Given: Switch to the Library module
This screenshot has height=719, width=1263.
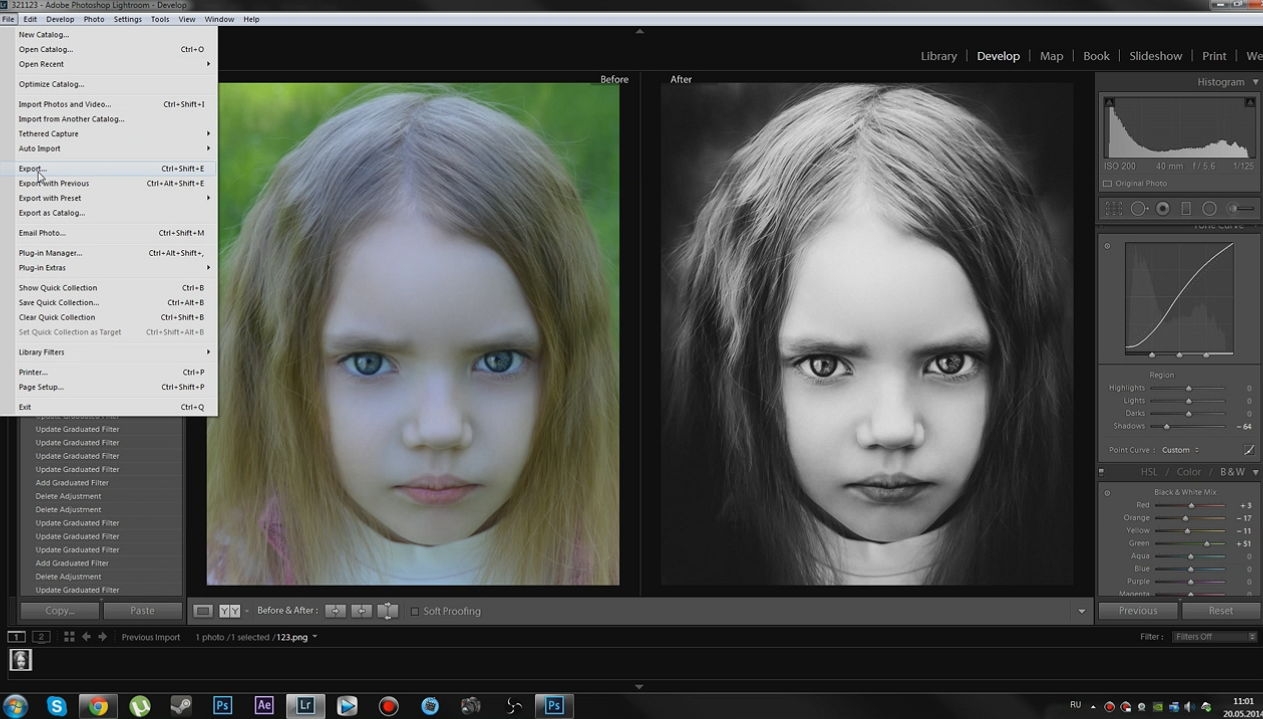Looking at the screenshot, I should (x=938, y=56).
